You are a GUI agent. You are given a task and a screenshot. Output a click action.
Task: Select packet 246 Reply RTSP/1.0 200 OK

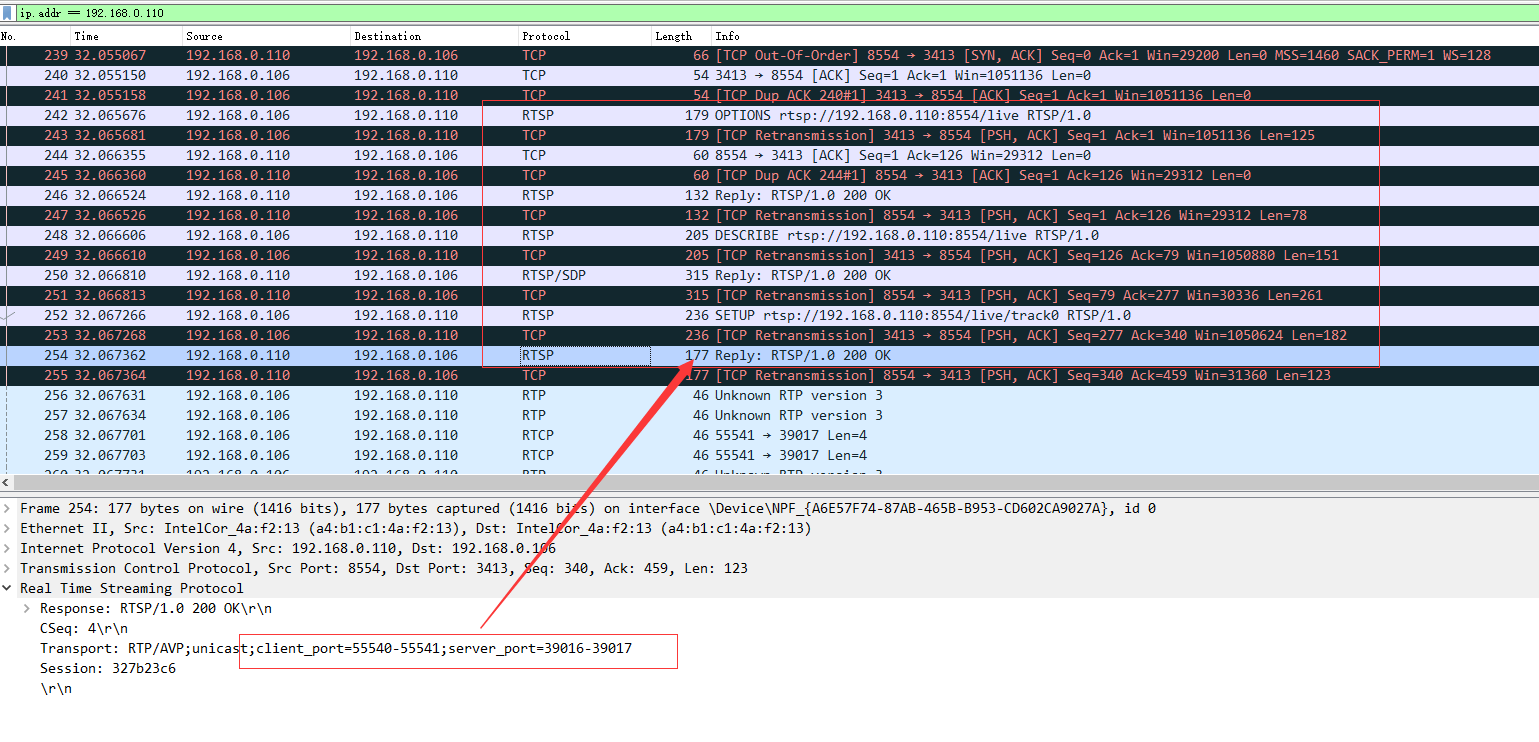(769, 195)
